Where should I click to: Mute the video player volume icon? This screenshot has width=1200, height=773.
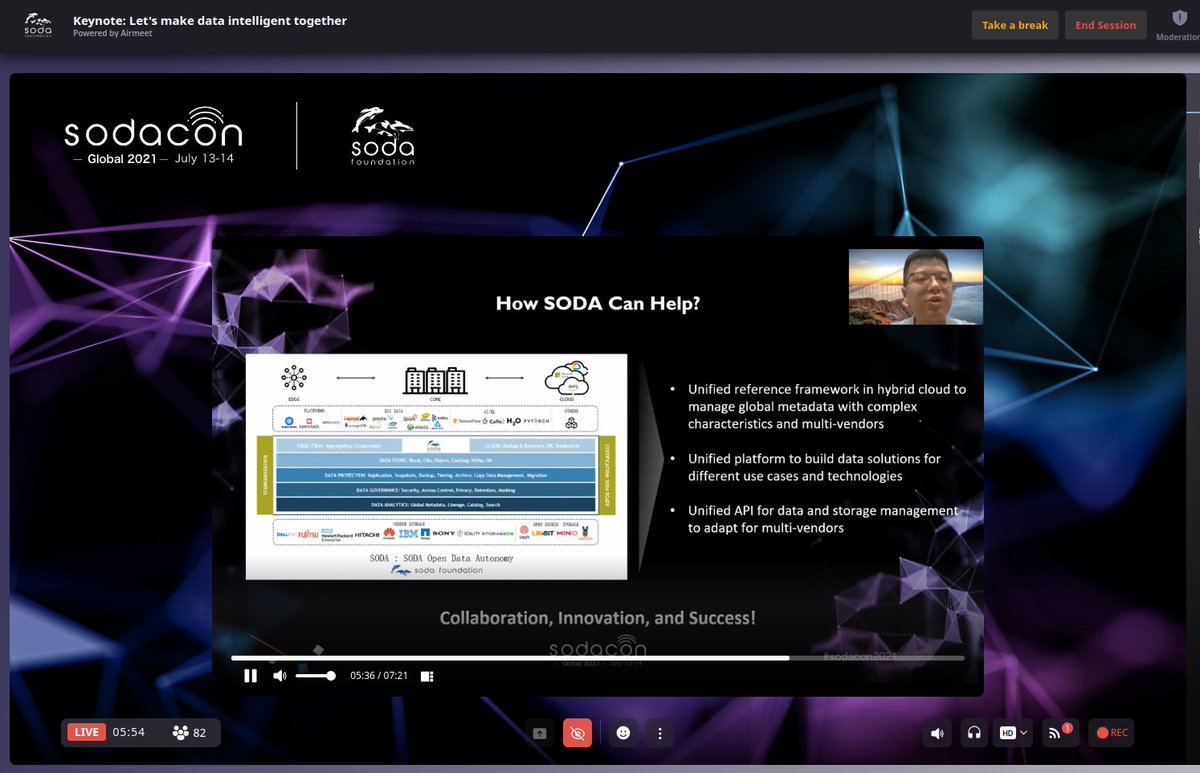pyautogui.click(x=279, y=676)
